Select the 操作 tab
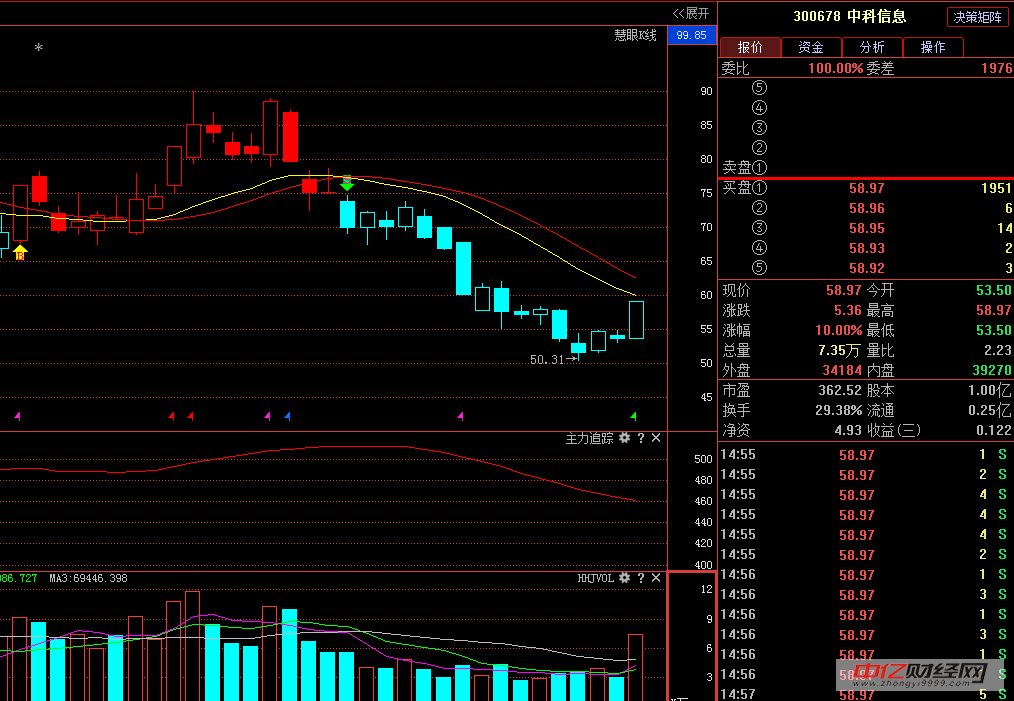This screenshot has width=1014, height=701. tap(932, 47)
